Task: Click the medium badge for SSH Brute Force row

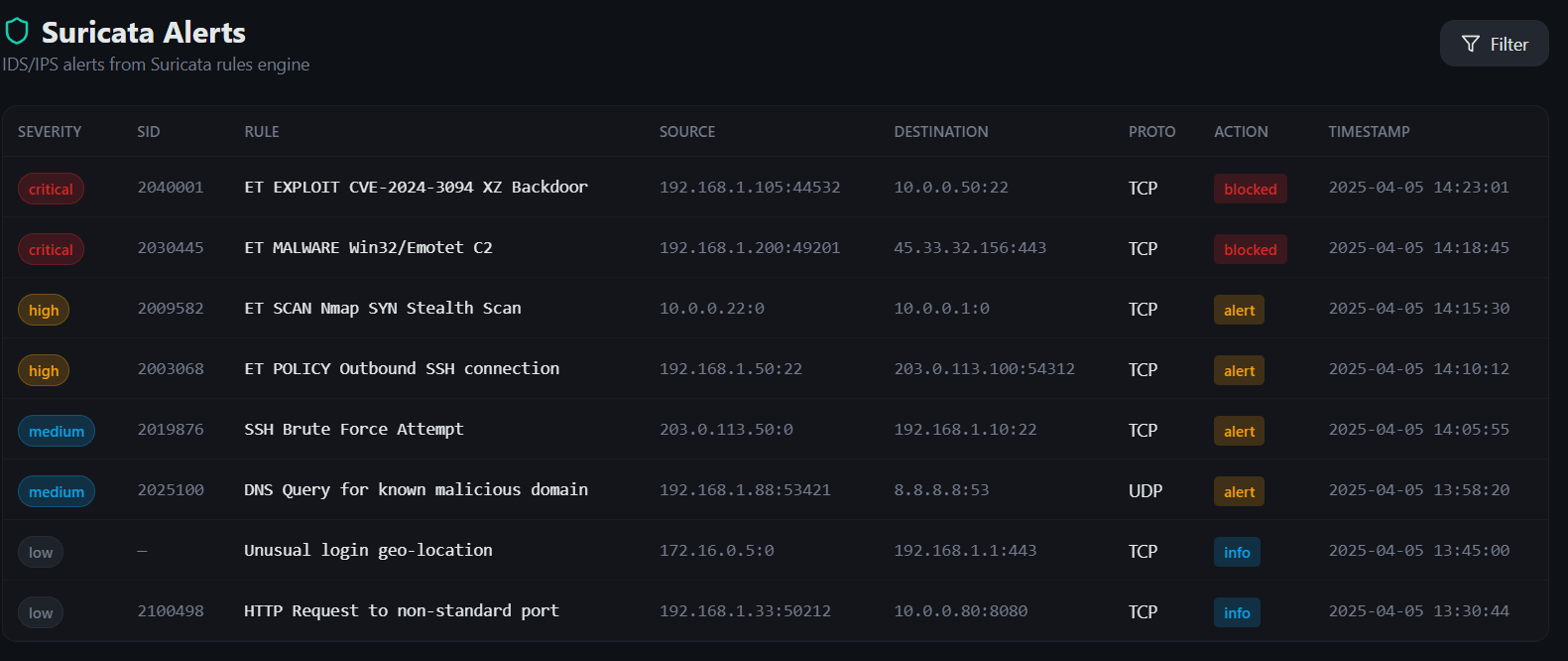Action: pyautogui.click(x=57, y=431)
